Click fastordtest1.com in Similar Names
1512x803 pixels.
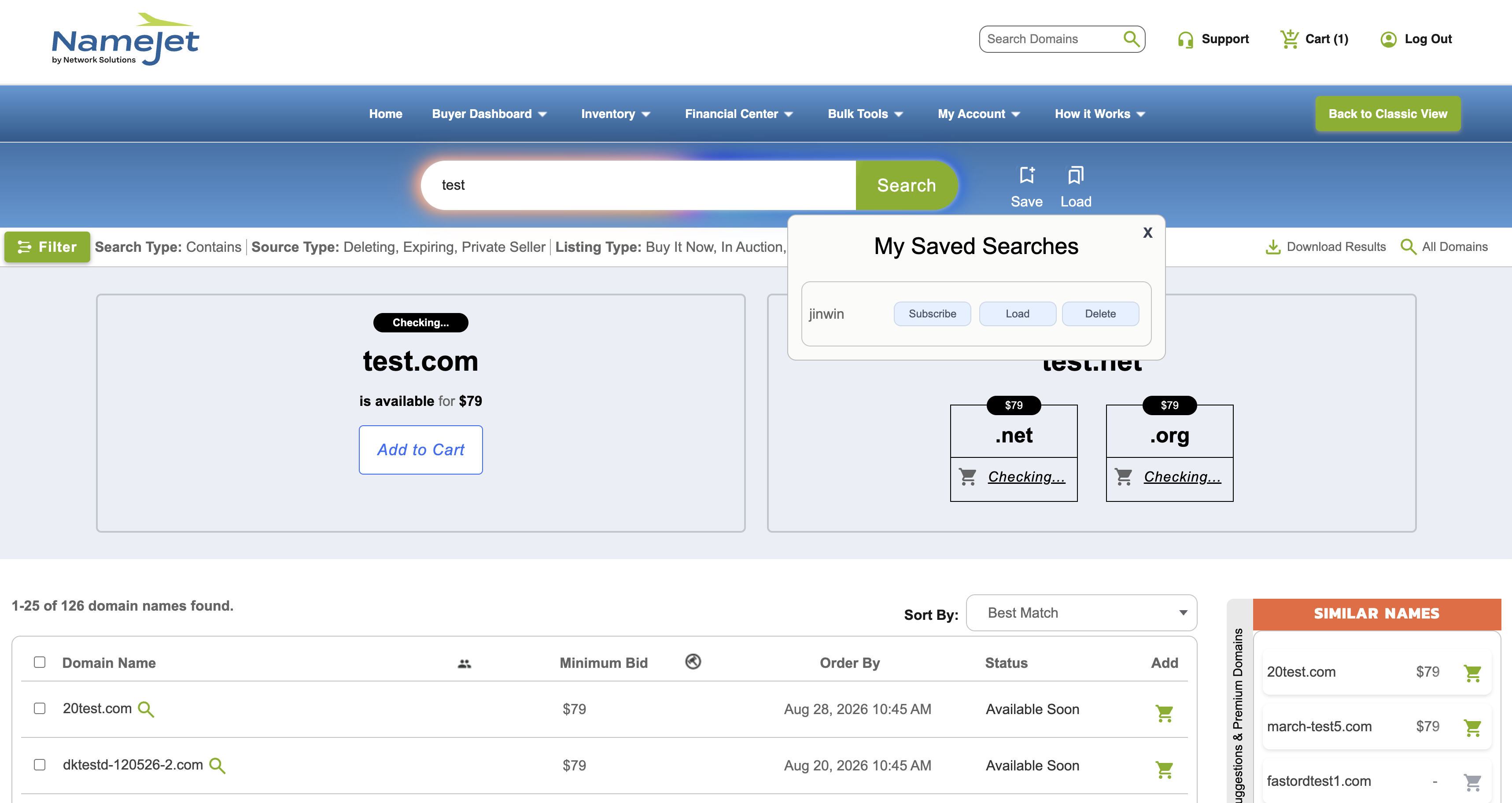[x=1319, y=781]
